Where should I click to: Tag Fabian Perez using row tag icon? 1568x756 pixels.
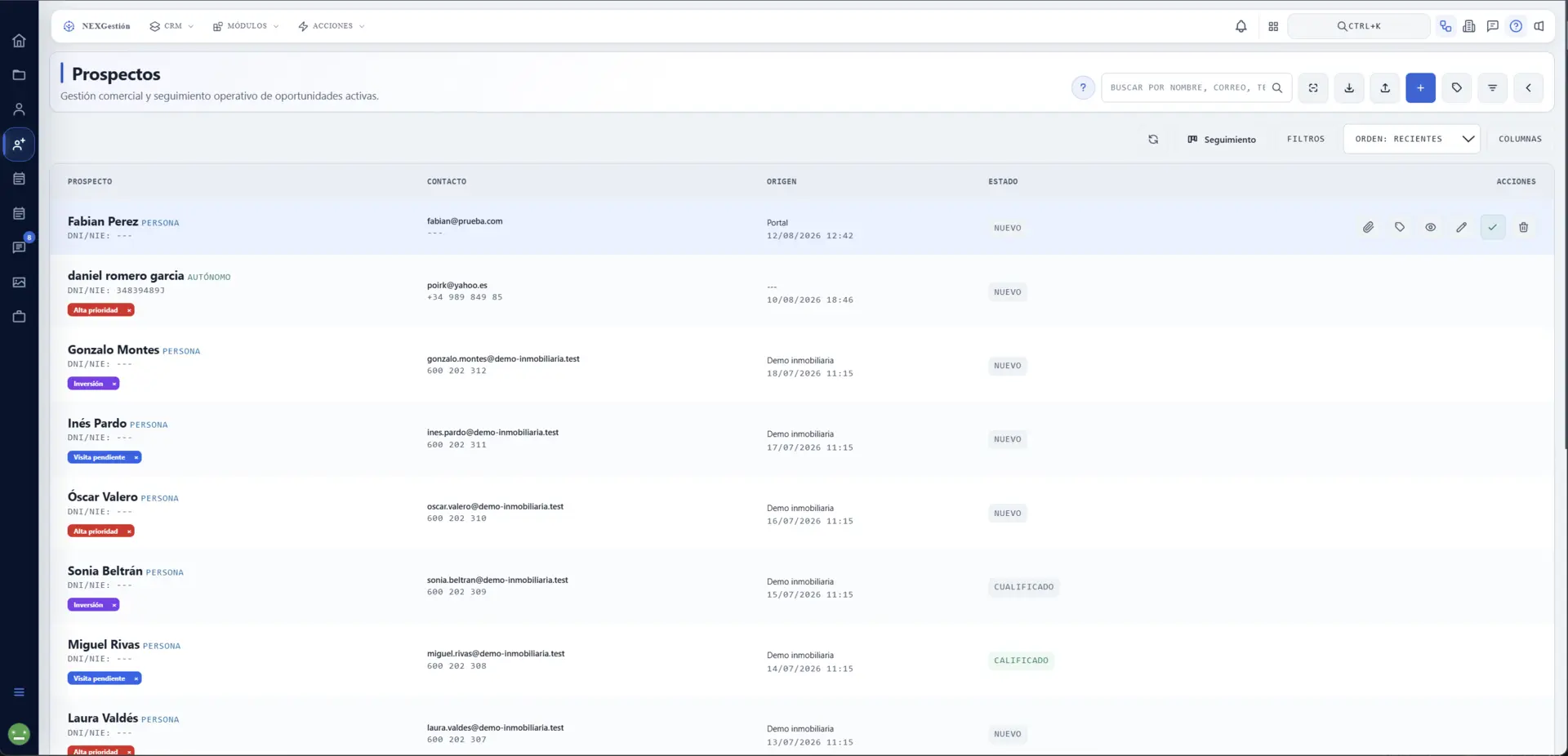1400,228
